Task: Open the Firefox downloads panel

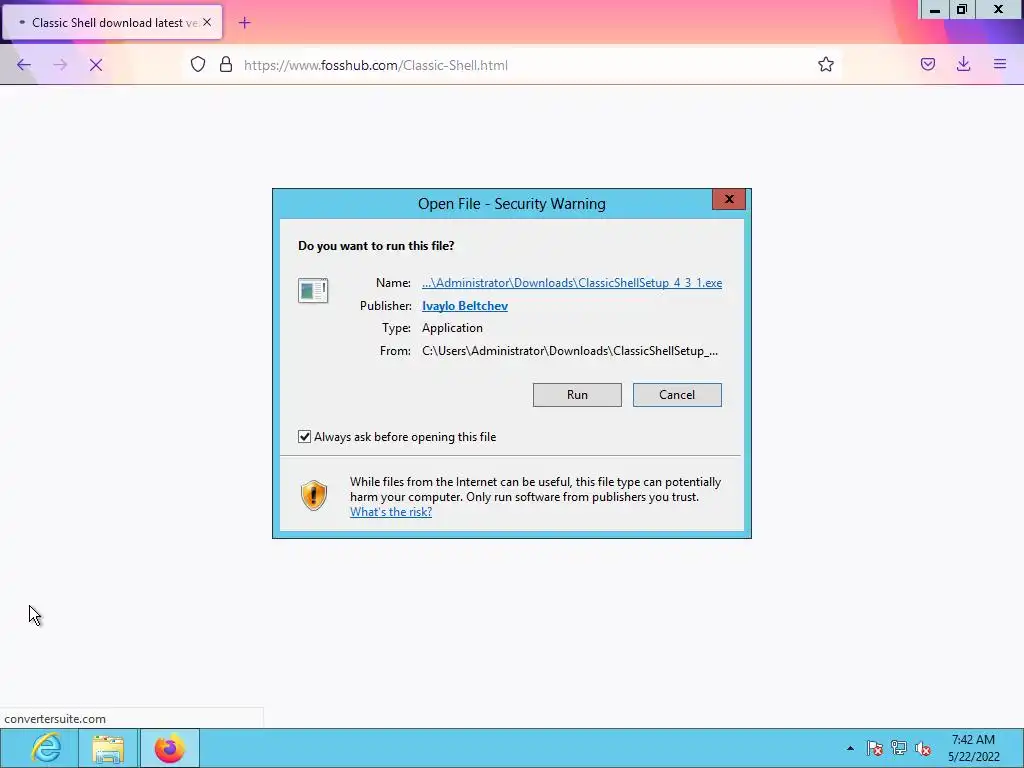Action: click(963, 64)
